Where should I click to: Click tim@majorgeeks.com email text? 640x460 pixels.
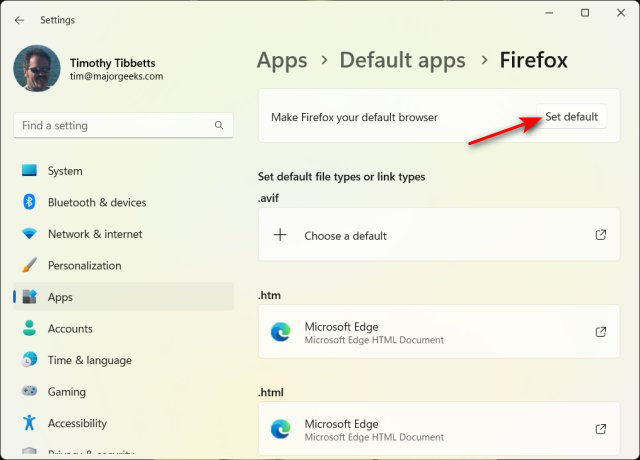pyautogui.click(x=116, y=76)
